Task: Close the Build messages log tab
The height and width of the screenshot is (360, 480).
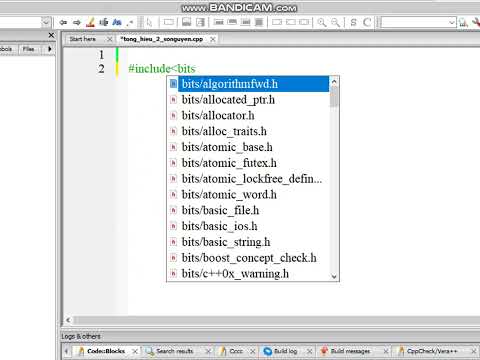Action: pos(386,351)
